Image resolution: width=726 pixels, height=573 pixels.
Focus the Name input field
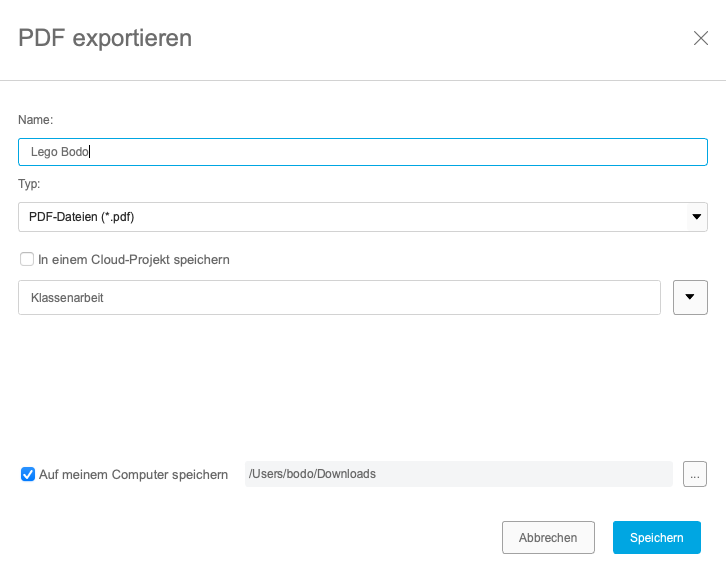tap(400, 152)
